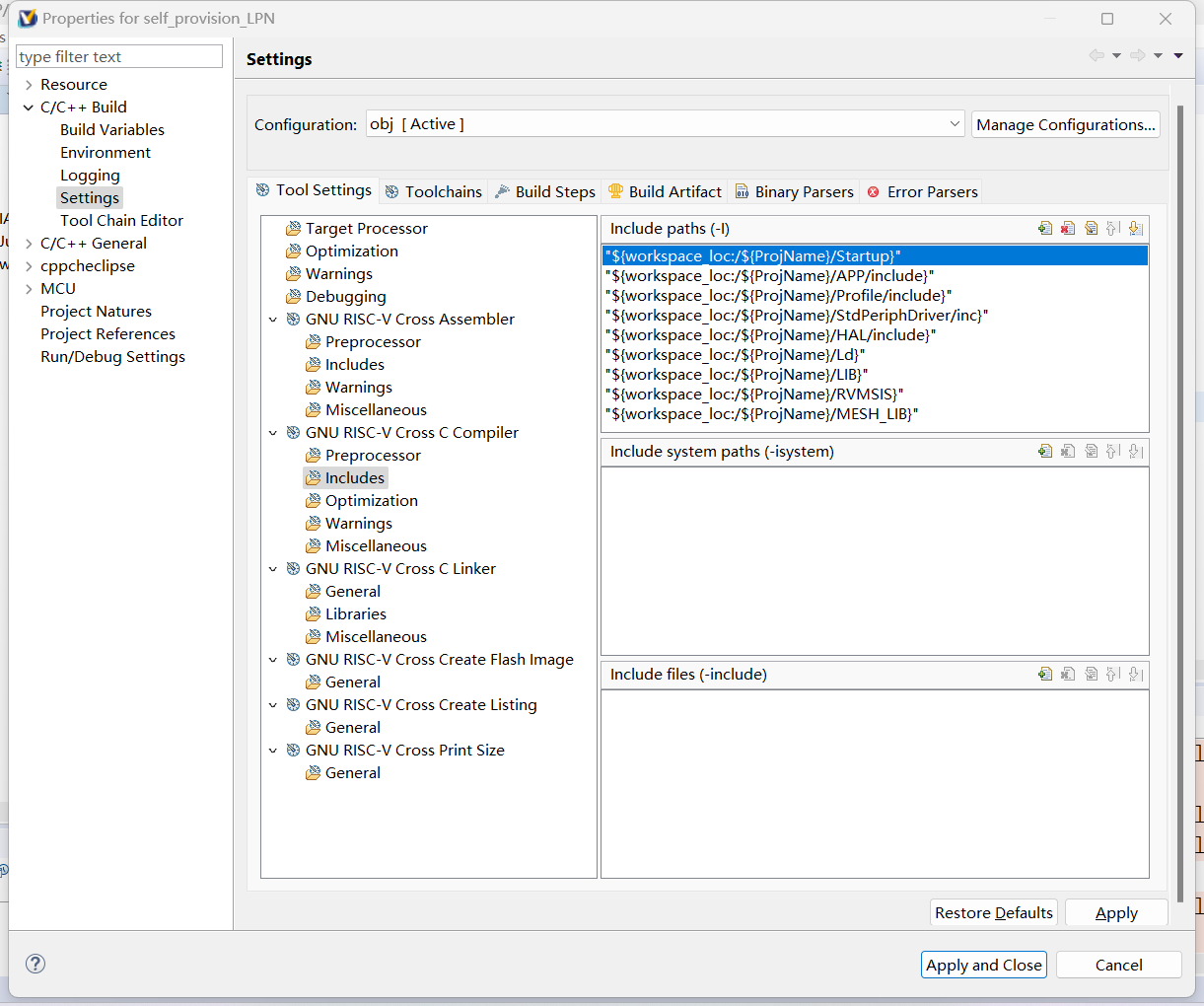The image size is (1204, 1006).
Task: Select Libraries under Cross C Linker
Action: 355,614
